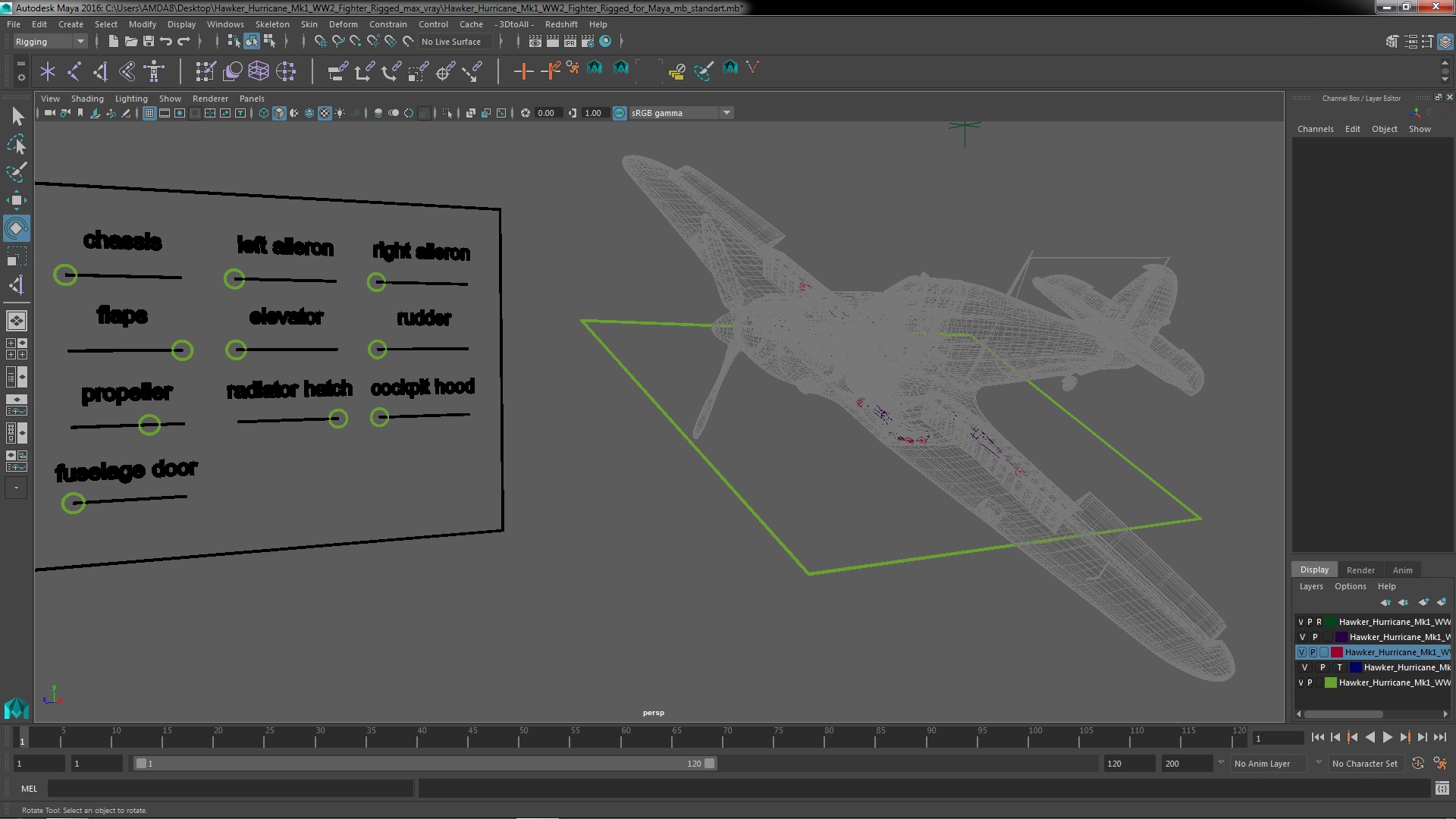Toggle visibility V of first layer
Viewport: 1456px width, 819px height.
coord(1301,622)
